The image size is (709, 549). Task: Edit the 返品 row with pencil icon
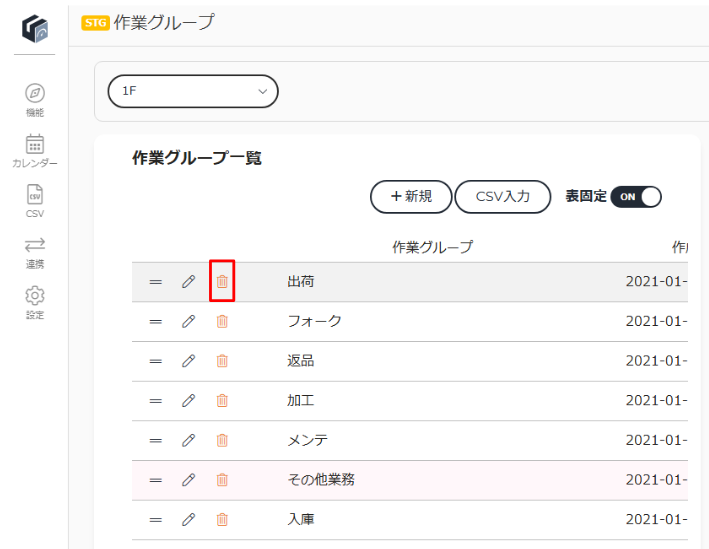click(x=189, y=361)
